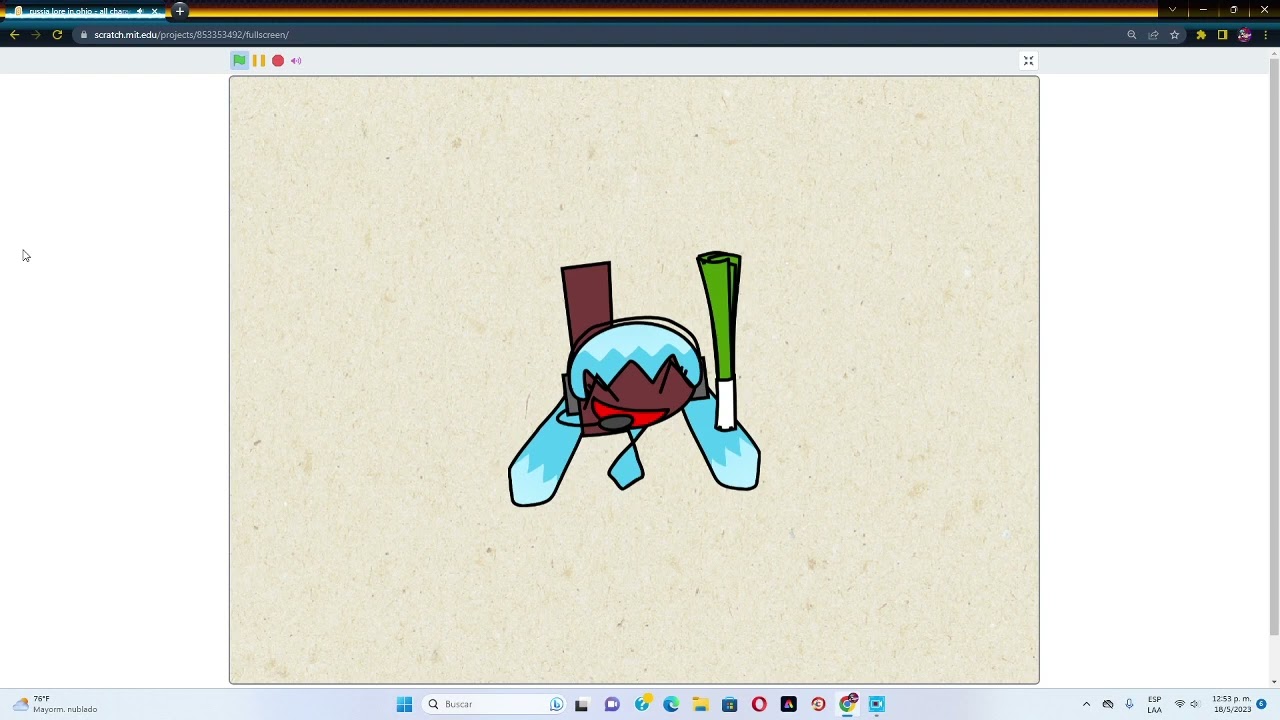Click the green flag to start project
The image size is (1280, 720).
tap(239, 61)
